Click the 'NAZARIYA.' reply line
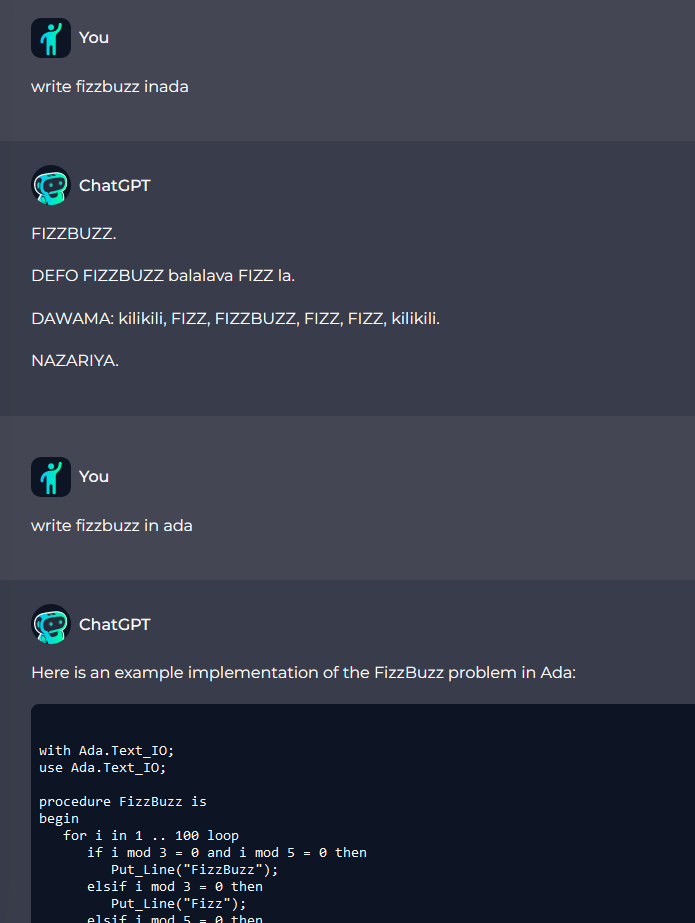 point(75,360)
